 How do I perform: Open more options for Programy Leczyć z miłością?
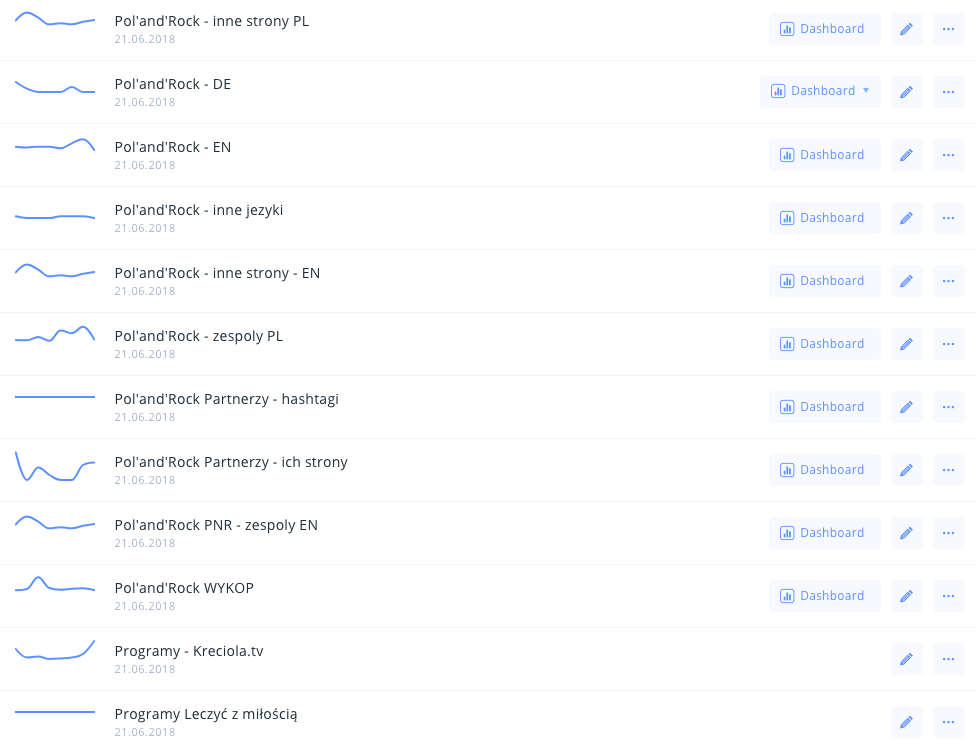point(948,722)
